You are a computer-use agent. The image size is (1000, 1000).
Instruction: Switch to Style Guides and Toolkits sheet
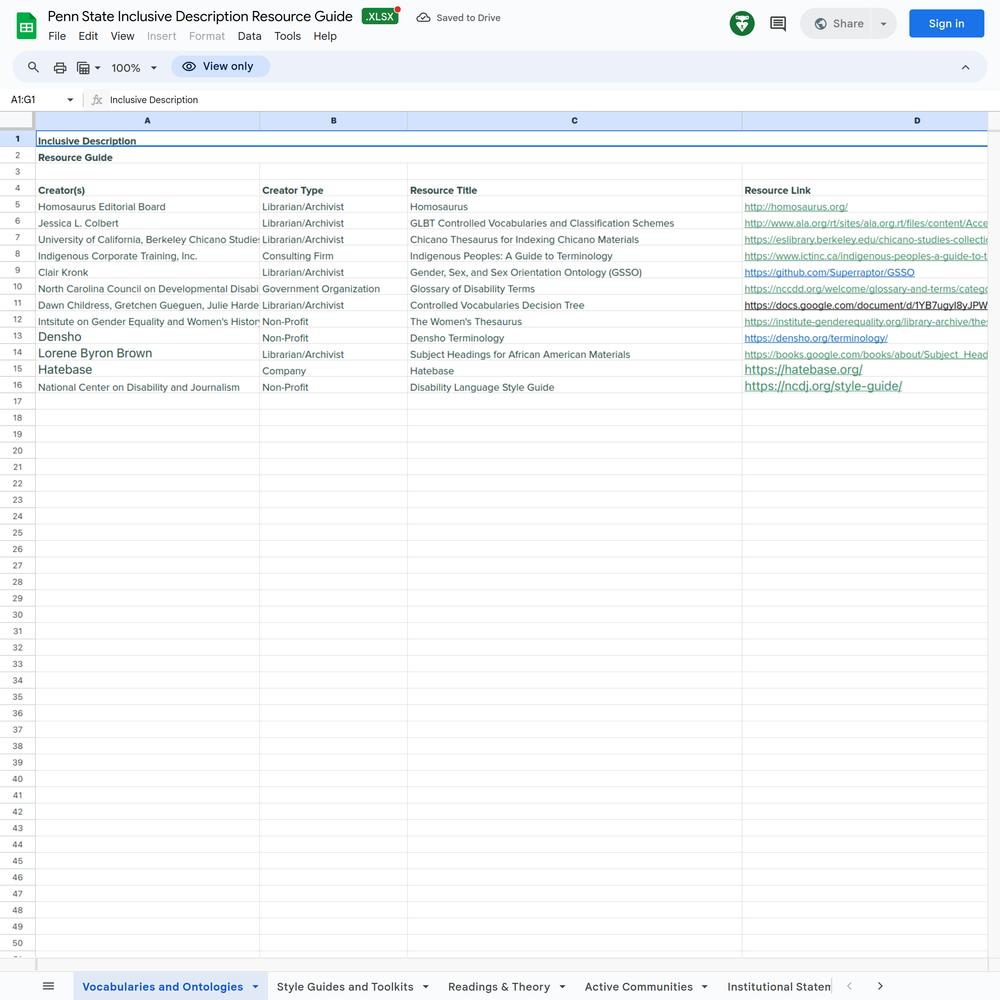click(345, 987)
